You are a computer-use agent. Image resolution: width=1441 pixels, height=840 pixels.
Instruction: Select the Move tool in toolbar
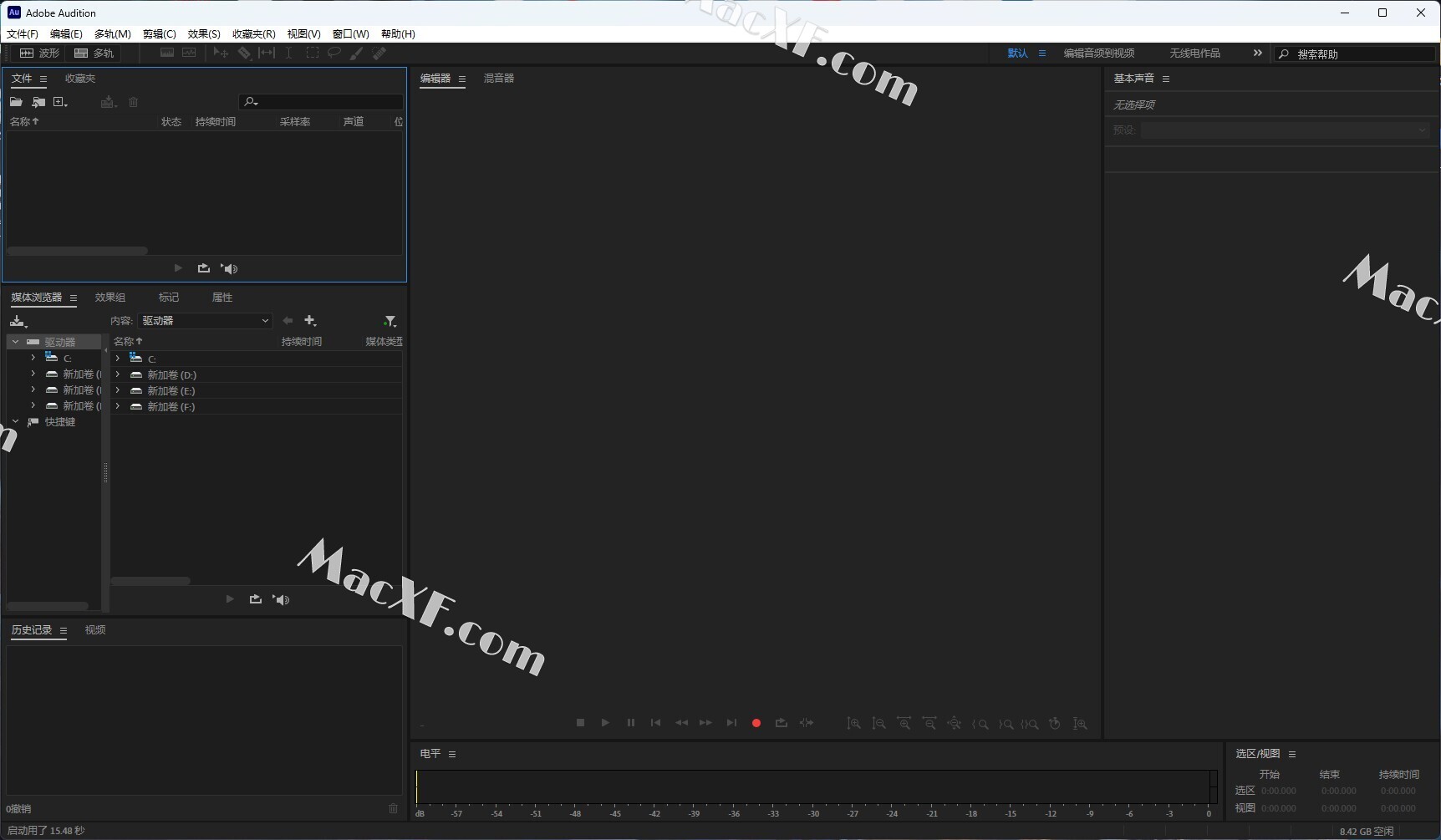point(221,53)
